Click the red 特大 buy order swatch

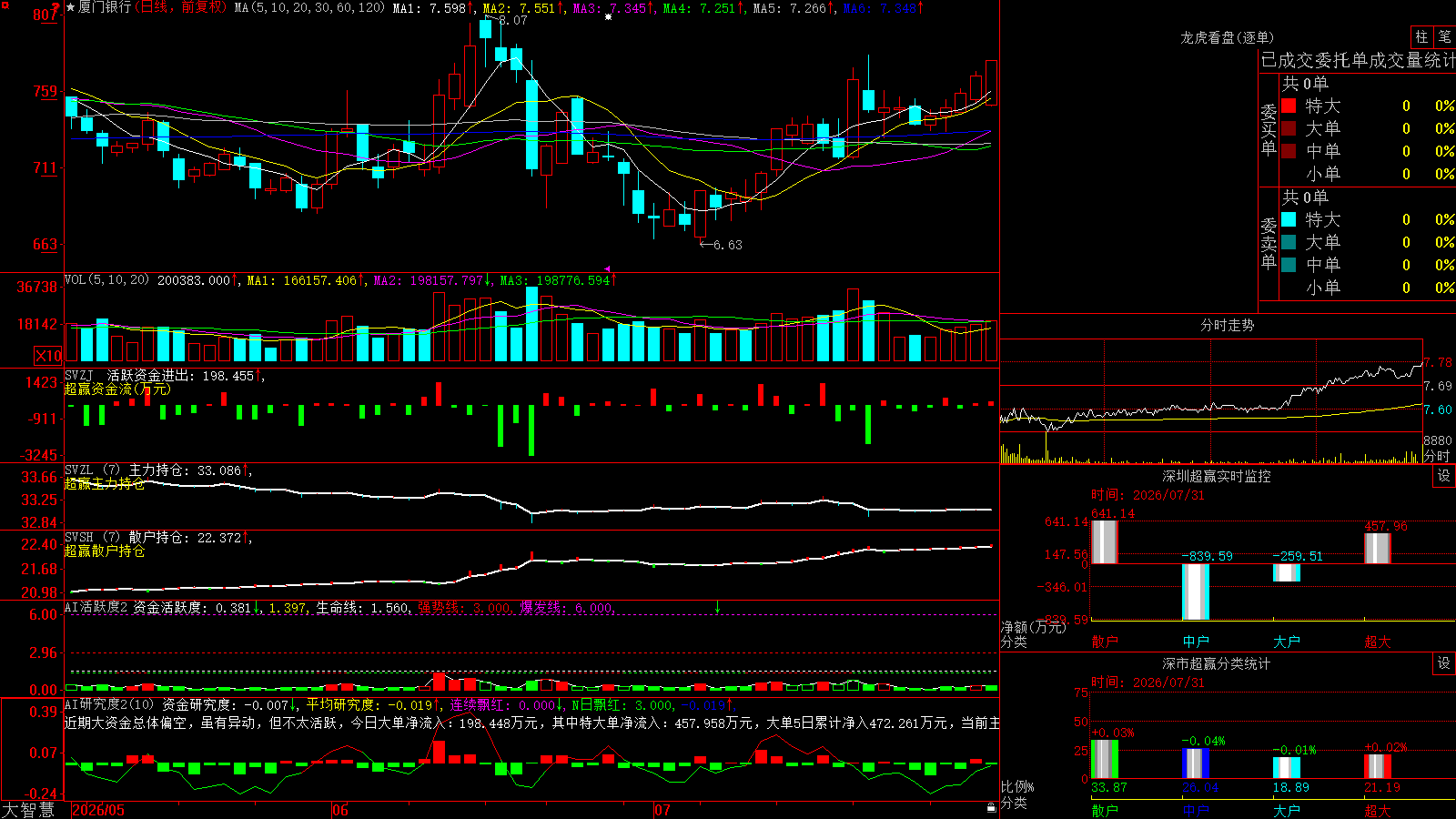click(x=1289, y=106)
